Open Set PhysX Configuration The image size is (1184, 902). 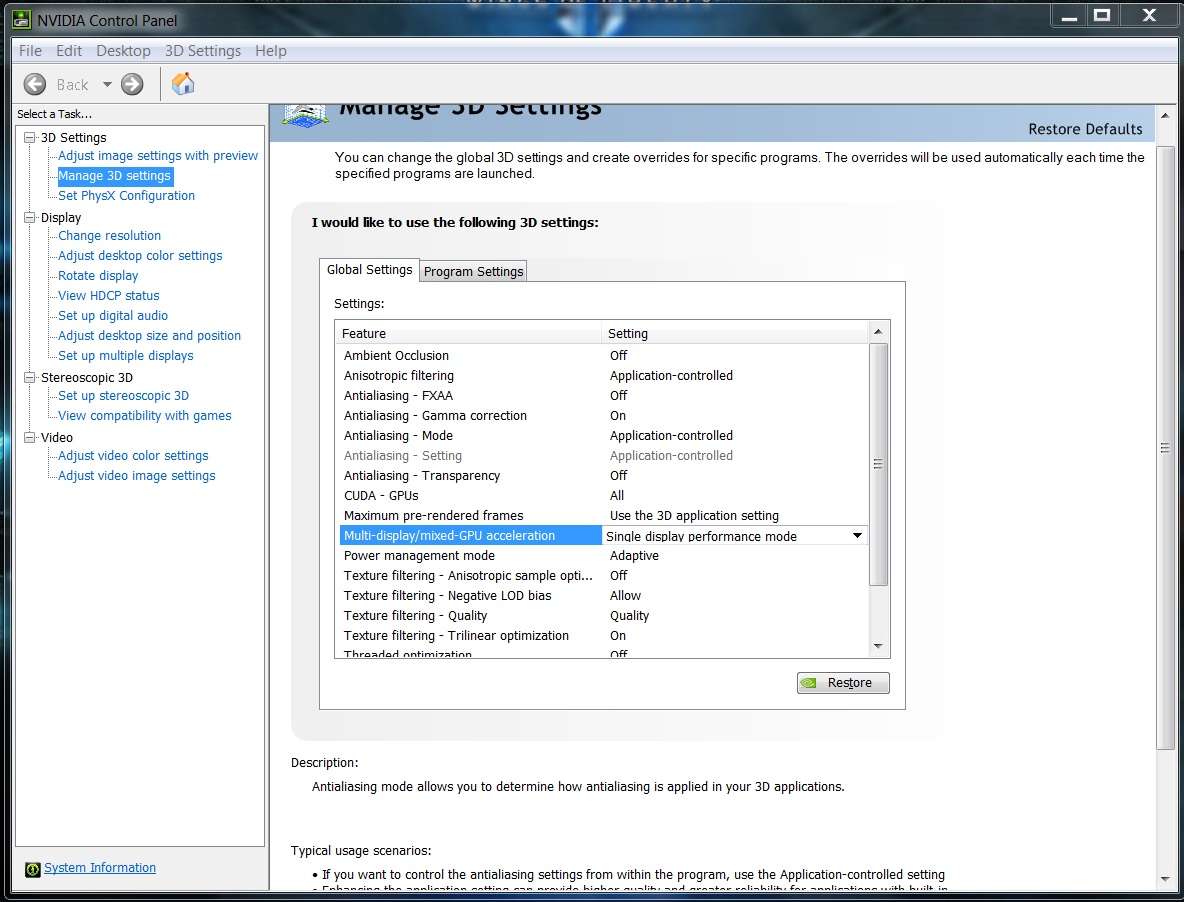(x=126, y=195)
